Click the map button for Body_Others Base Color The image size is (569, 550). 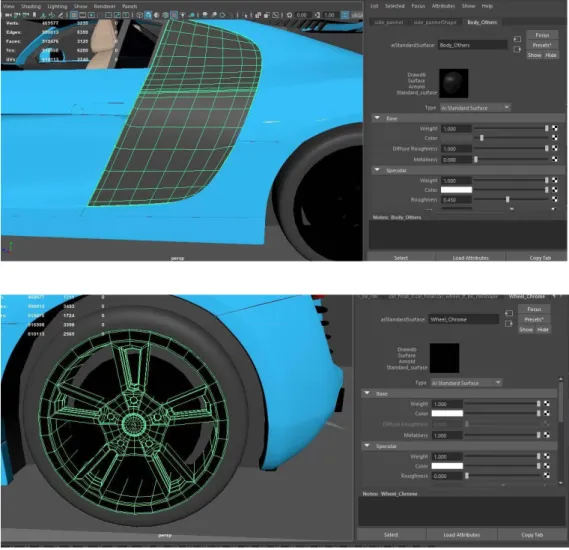coord(555,138)
